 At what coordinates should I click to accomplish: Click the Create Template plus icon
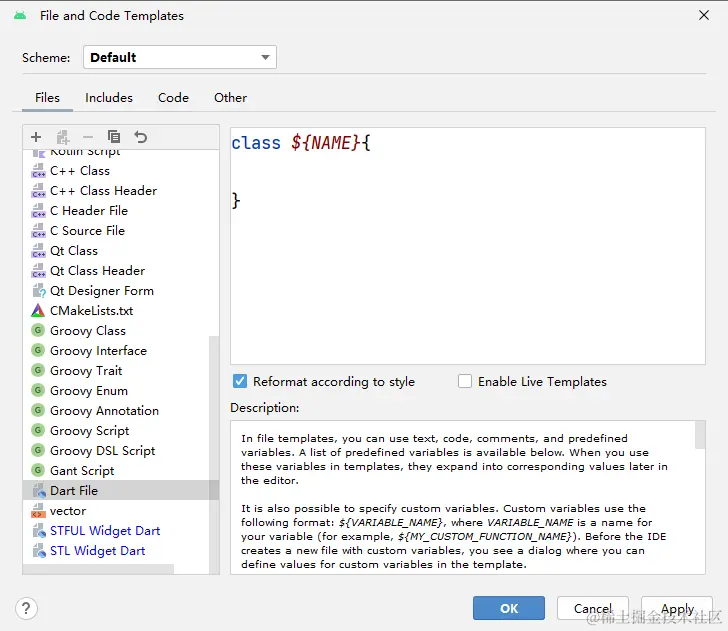[36, 137]
